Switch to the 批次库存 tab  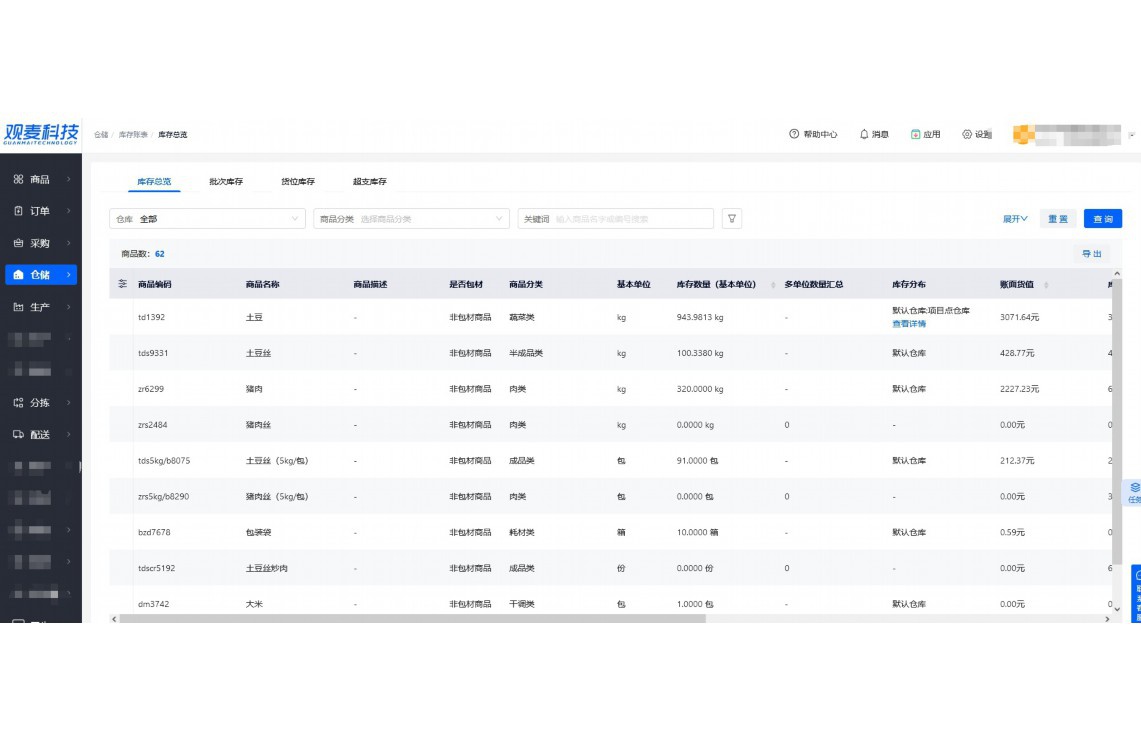point(226,182)
